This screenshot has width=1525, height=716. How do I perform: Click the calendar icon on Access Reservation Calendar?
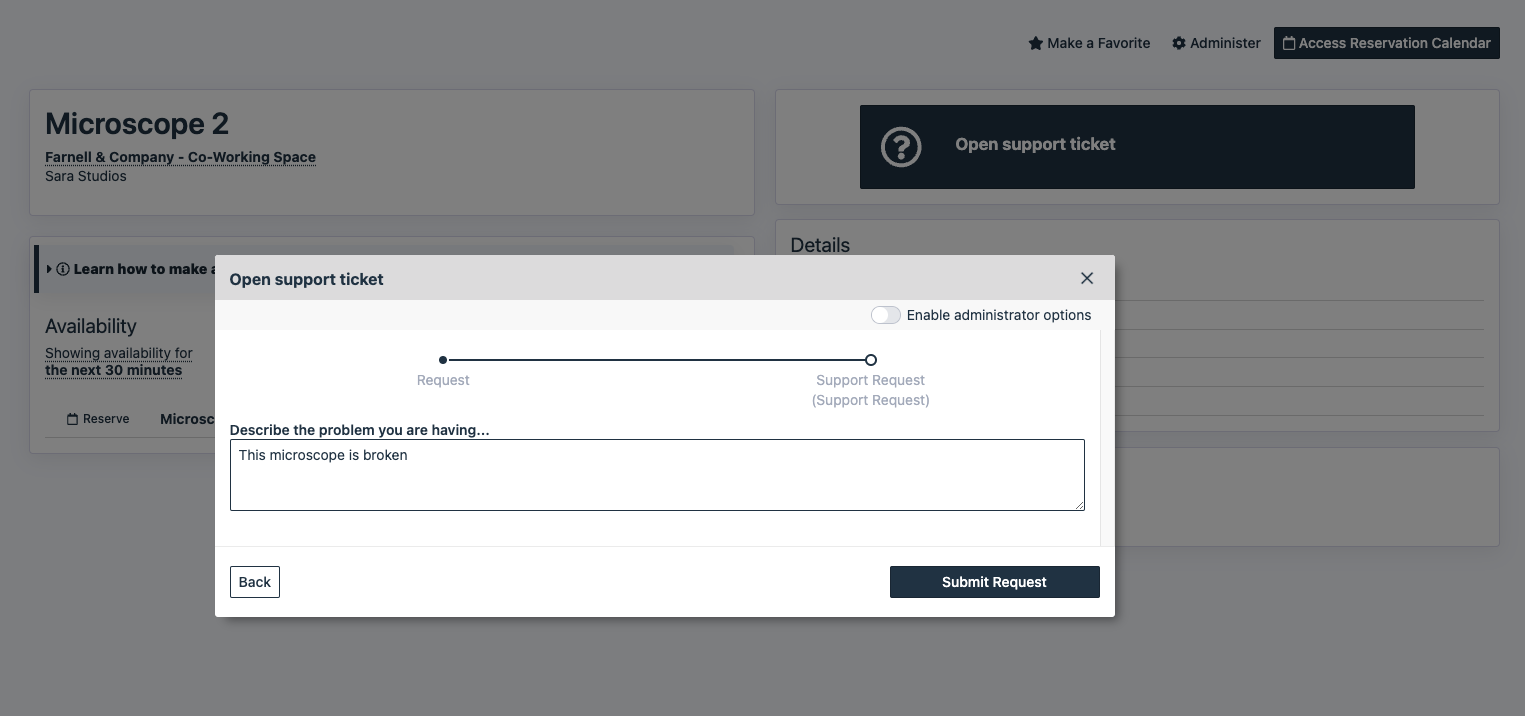(1289, 43)
